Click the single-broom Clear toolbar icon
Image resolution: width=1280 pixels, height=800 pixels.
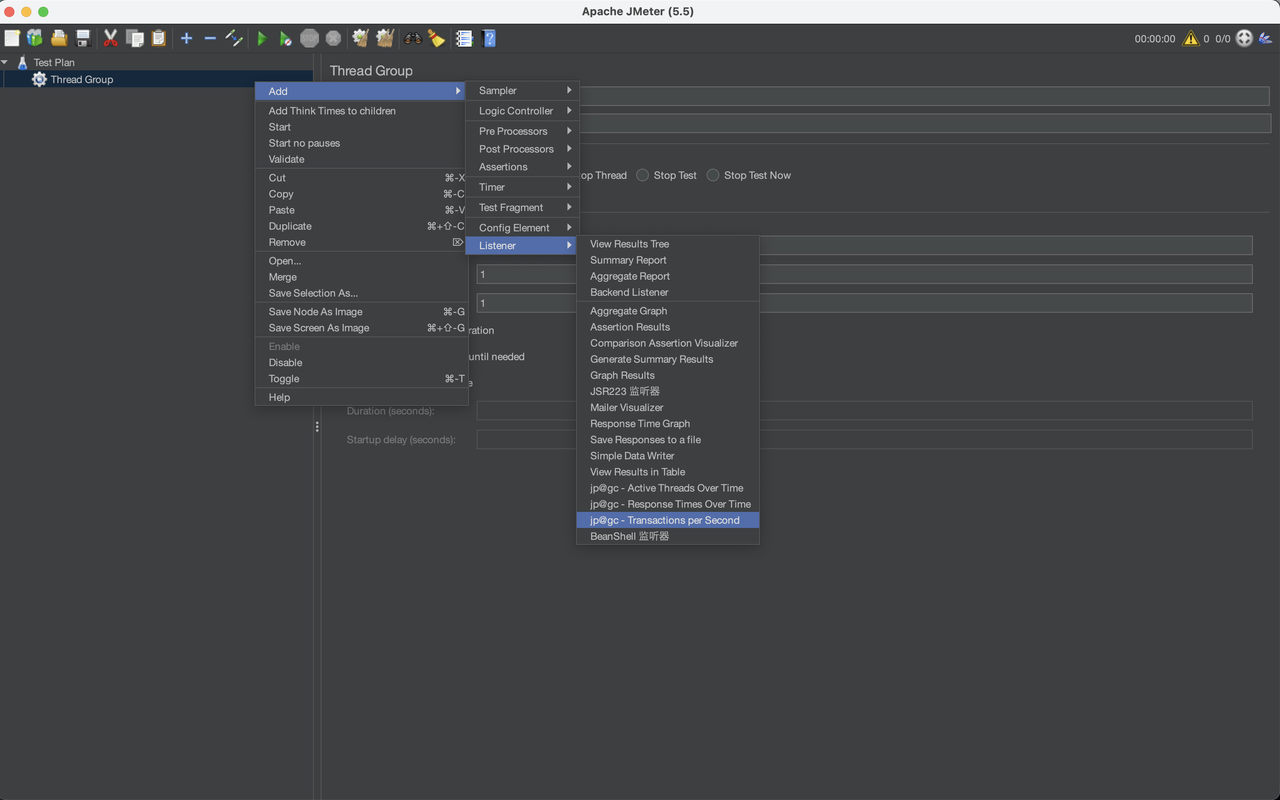361,38
